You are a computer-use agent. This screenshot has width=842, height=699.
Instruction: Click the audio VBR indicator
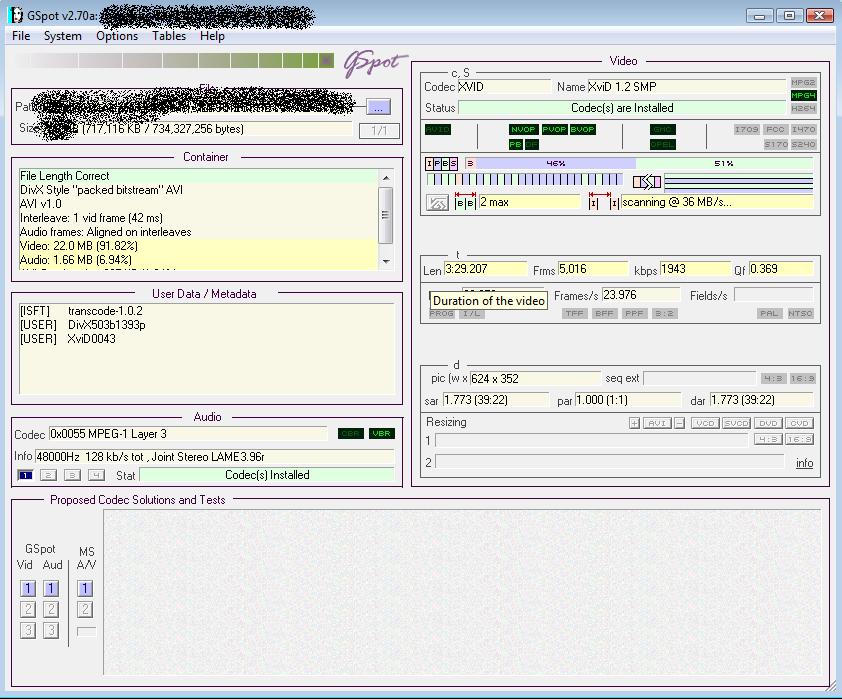coord(382,434)
